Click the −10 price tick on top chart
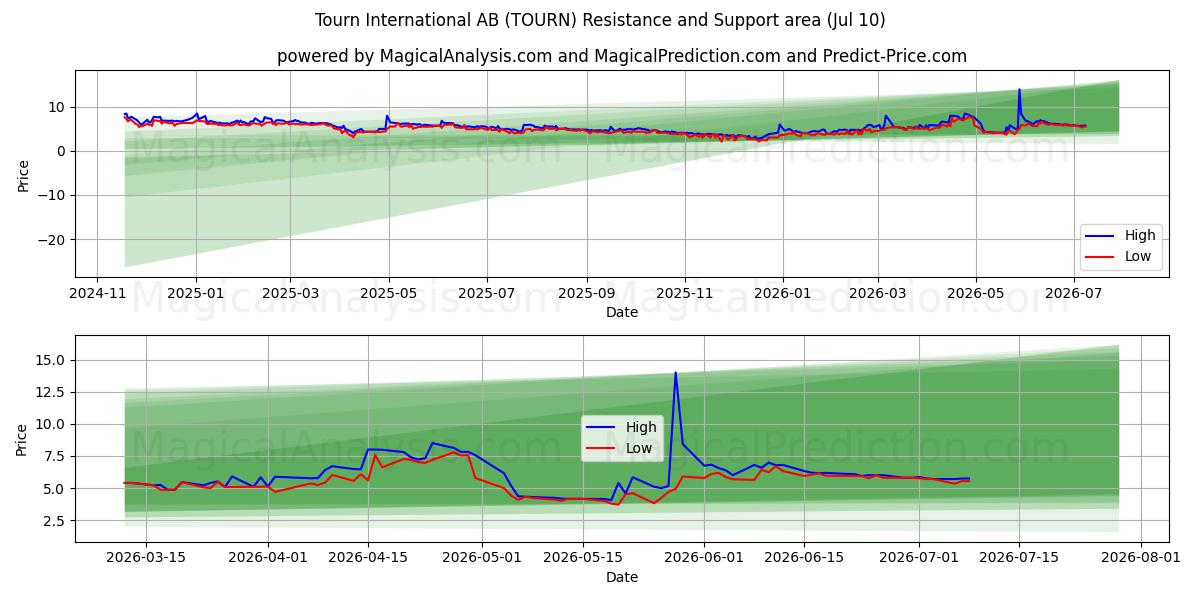 pyautogui.click(x=50, y=196)
